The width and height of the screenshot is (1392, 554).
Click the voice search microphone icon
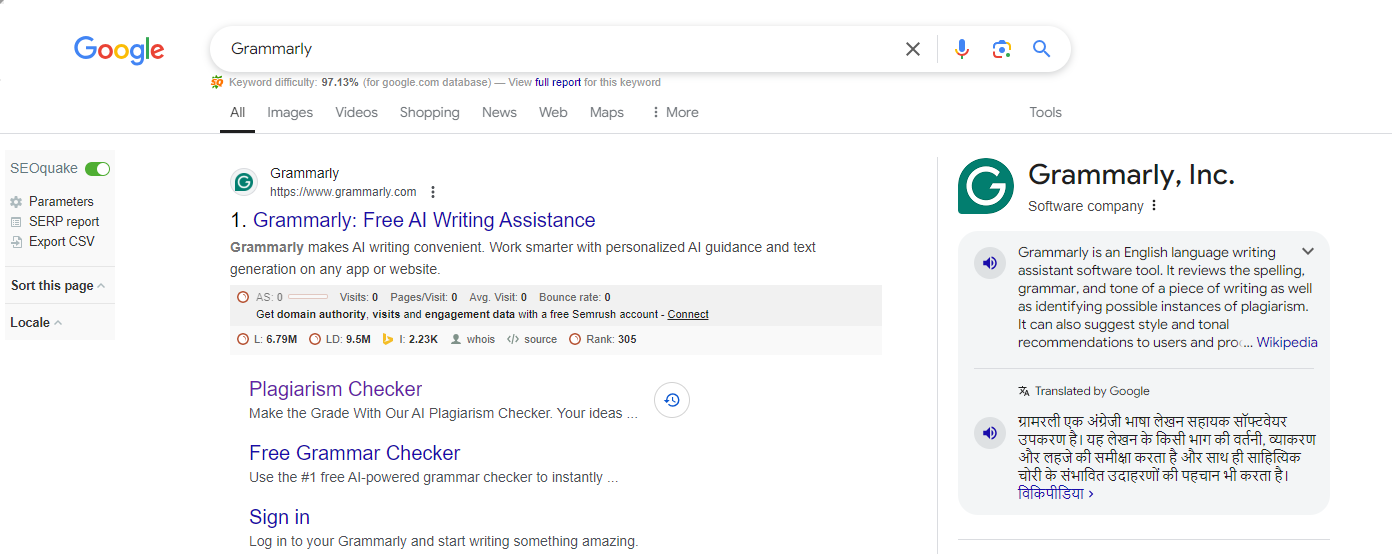(961, 49)
